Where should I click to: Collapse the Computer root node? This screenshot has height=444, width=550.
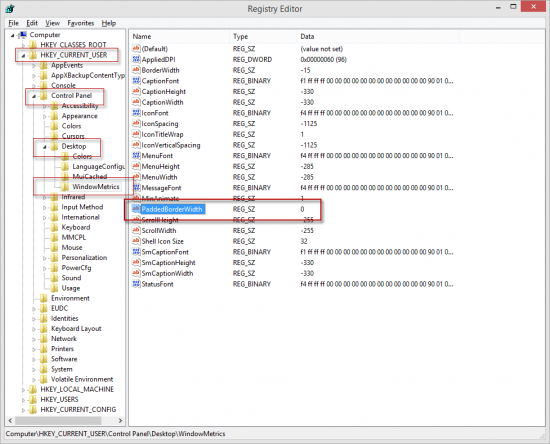[x=13, y=35]
